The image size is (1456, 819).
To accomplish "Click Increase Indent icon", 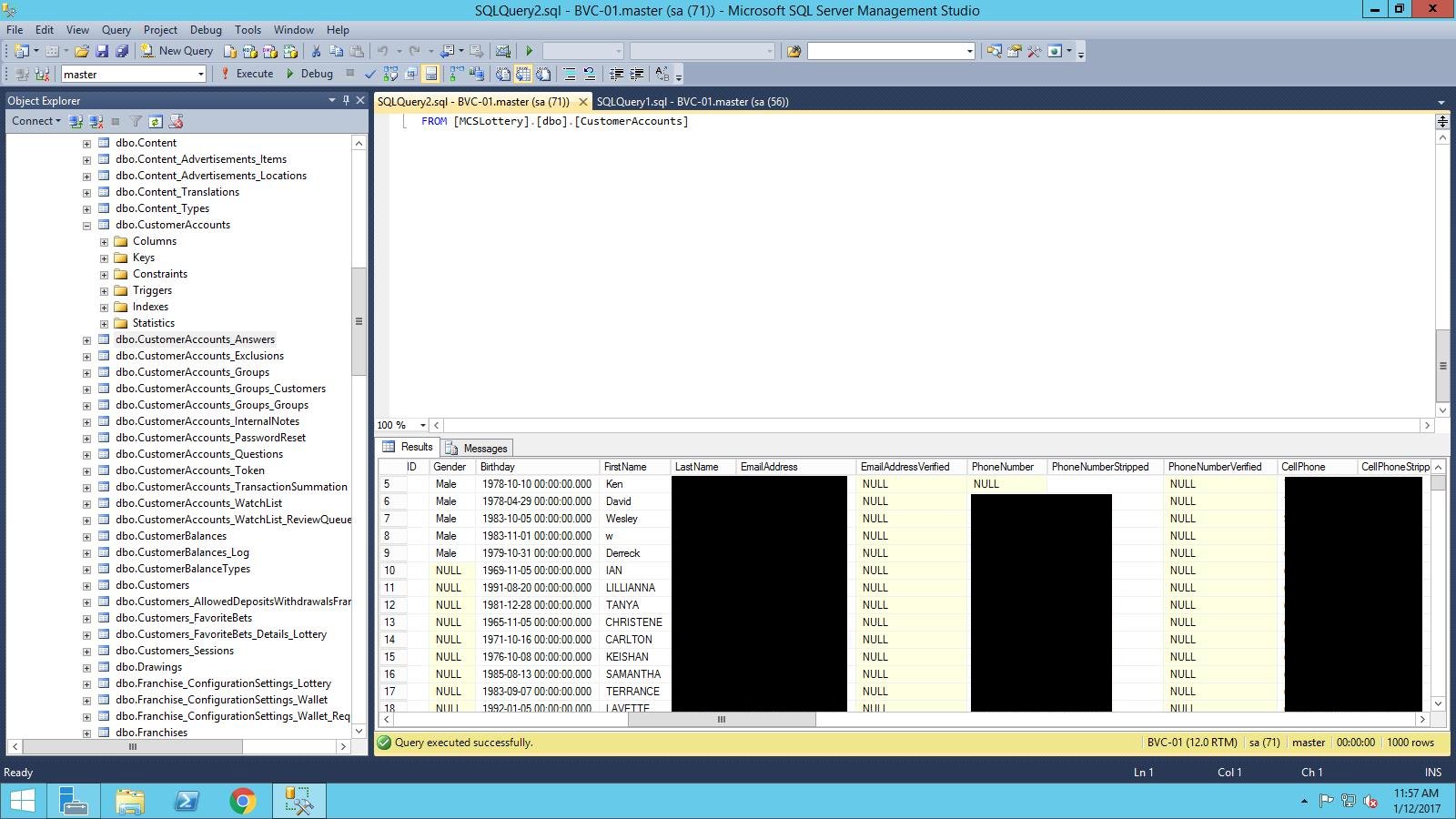I will (x=636, y=74).
